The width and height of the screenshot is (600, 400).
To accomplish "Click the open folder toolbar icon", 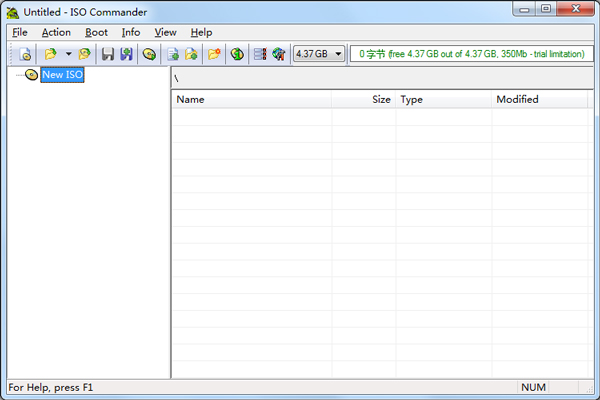I will tap(51, 54).
